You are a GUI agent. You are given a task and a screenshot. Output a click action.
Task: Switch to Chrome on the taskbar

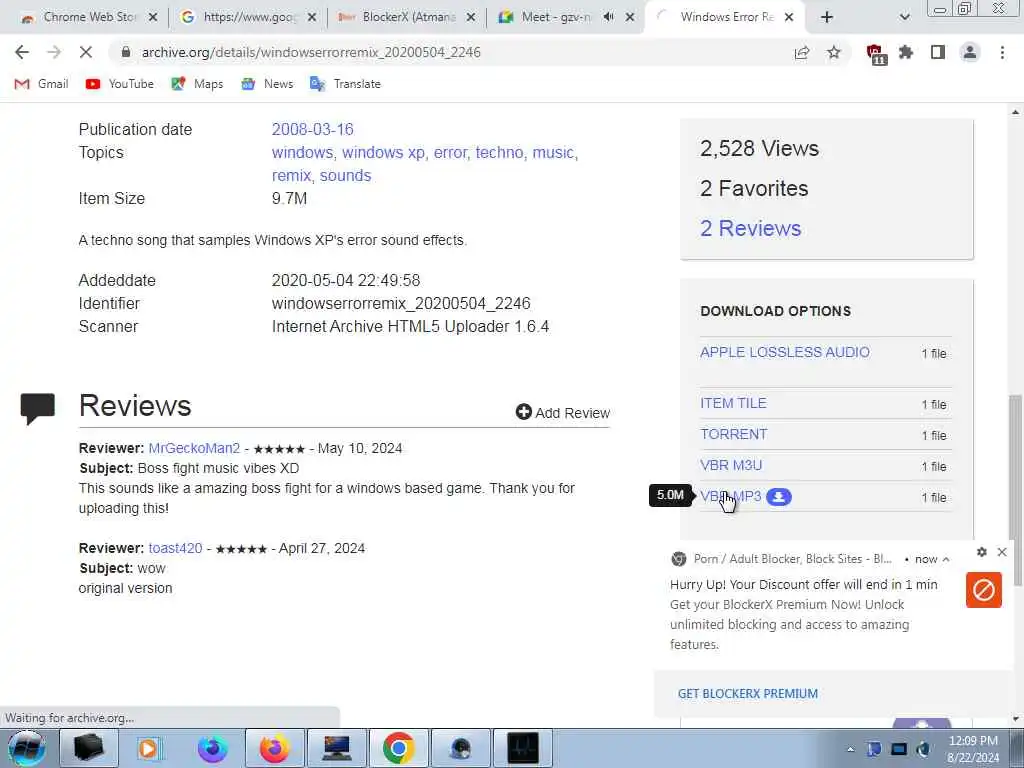pyautogui.click(x=398, y=748)
